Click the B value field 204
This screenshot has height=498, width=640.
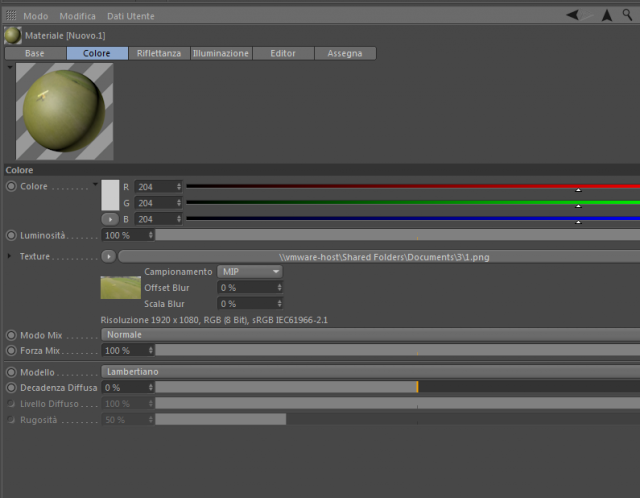(158, 219)
